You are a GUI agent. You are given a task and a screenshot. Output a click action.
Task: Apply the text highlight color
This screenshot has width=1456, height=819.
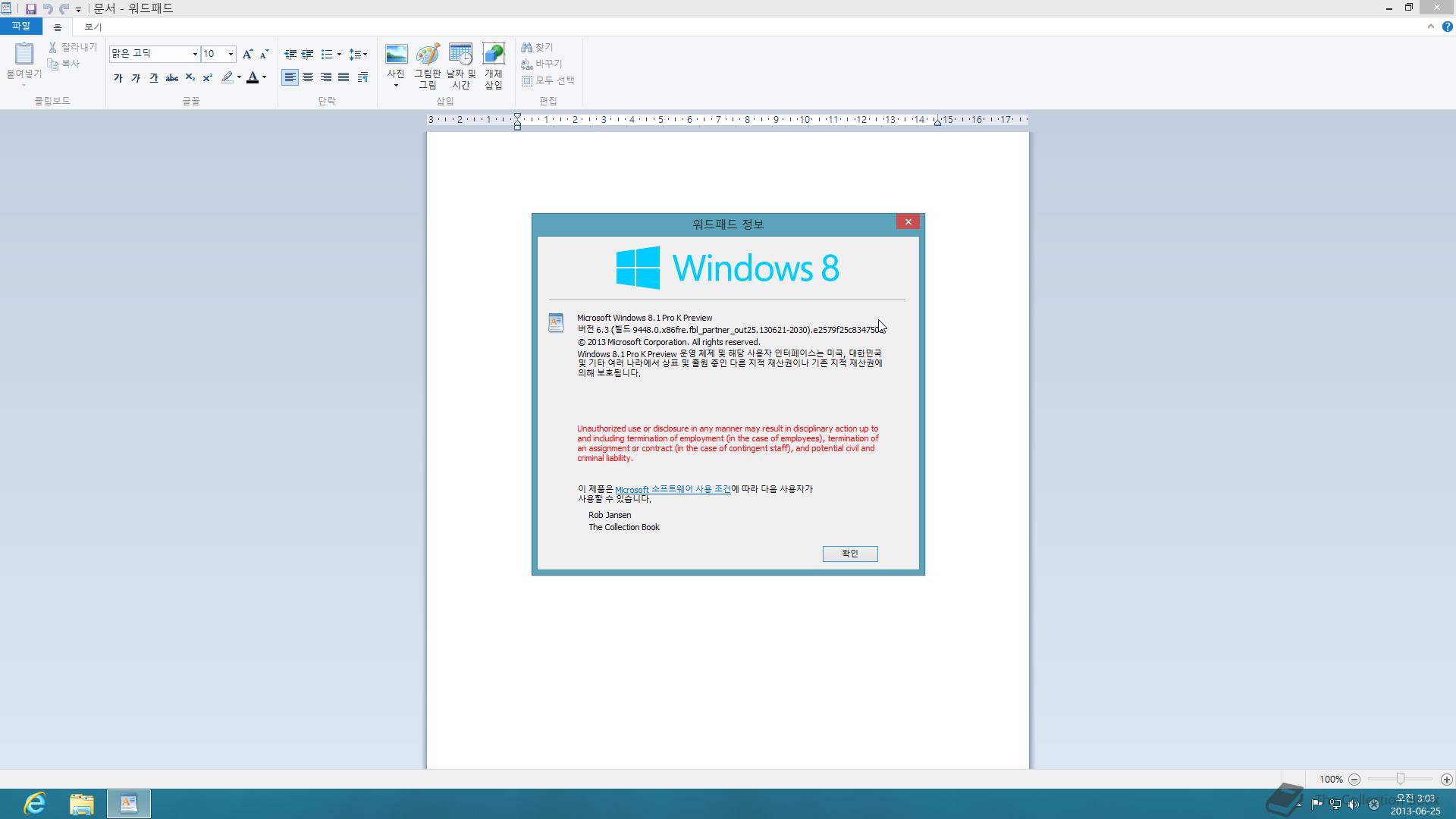click(227, 77)
